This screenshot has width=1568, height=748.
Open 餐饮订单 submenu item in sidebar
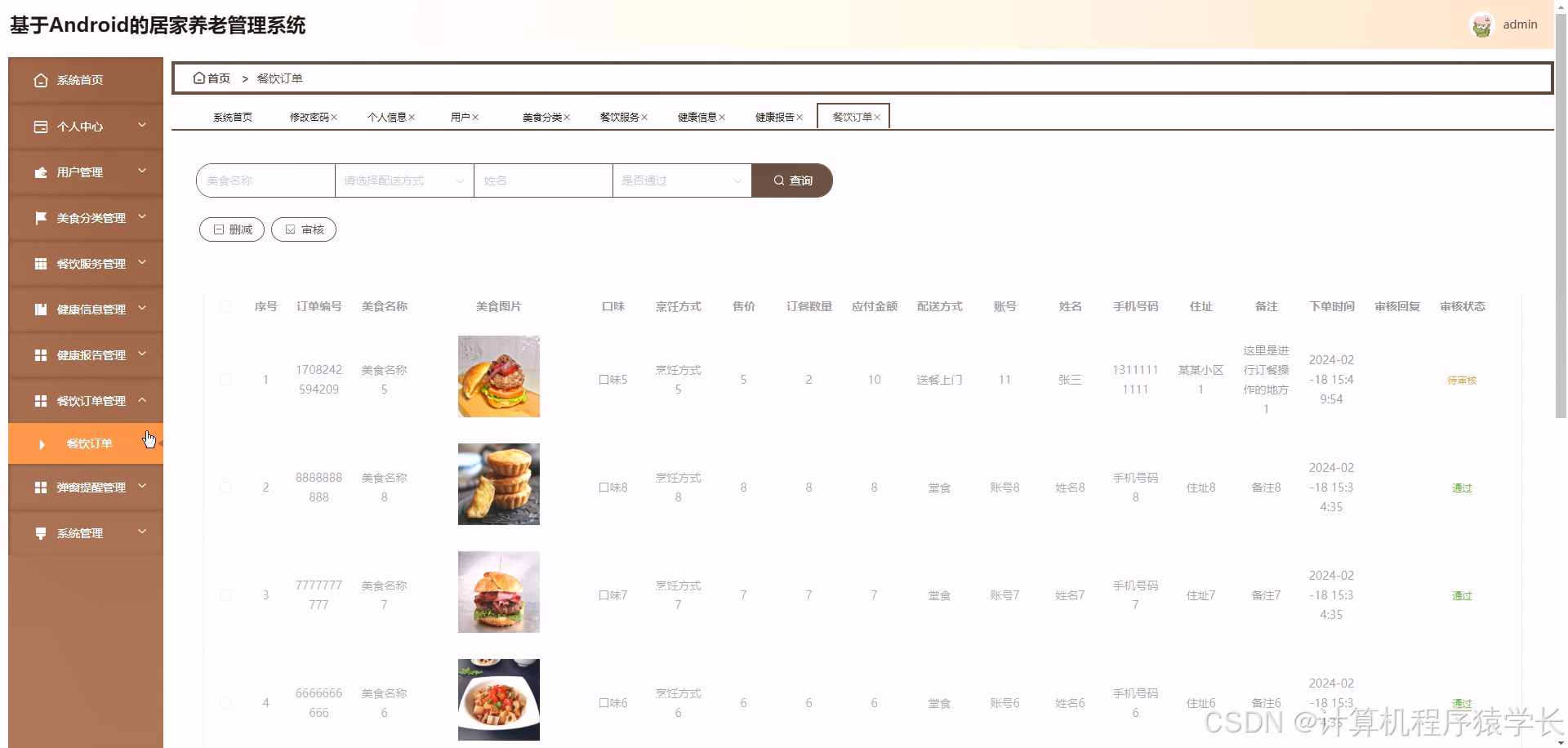pos(86,443)
